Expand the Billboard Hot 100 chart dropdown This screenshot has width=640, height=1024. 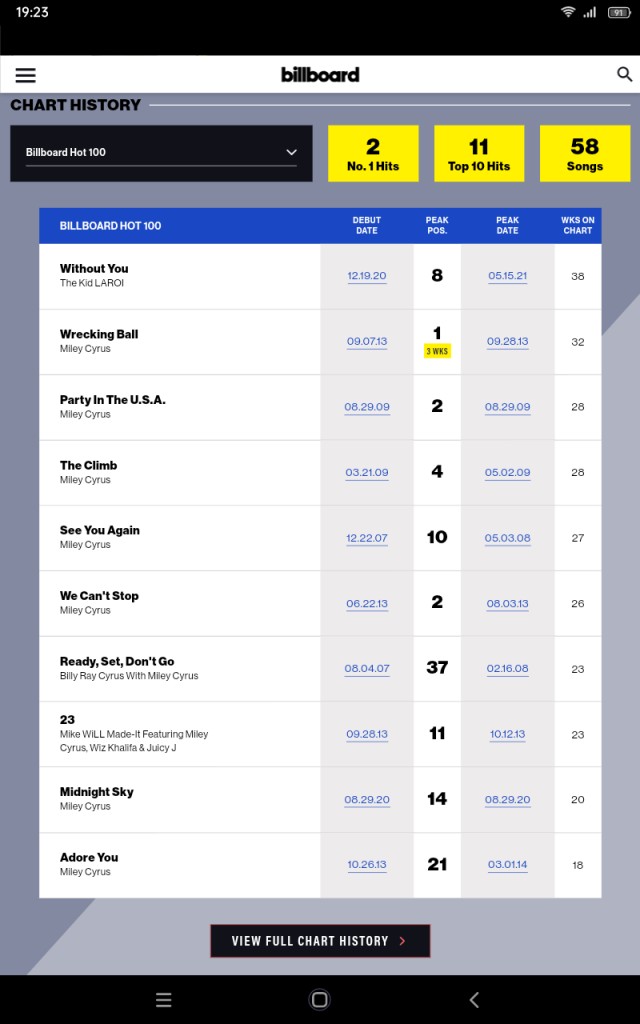tap(161, 153)
